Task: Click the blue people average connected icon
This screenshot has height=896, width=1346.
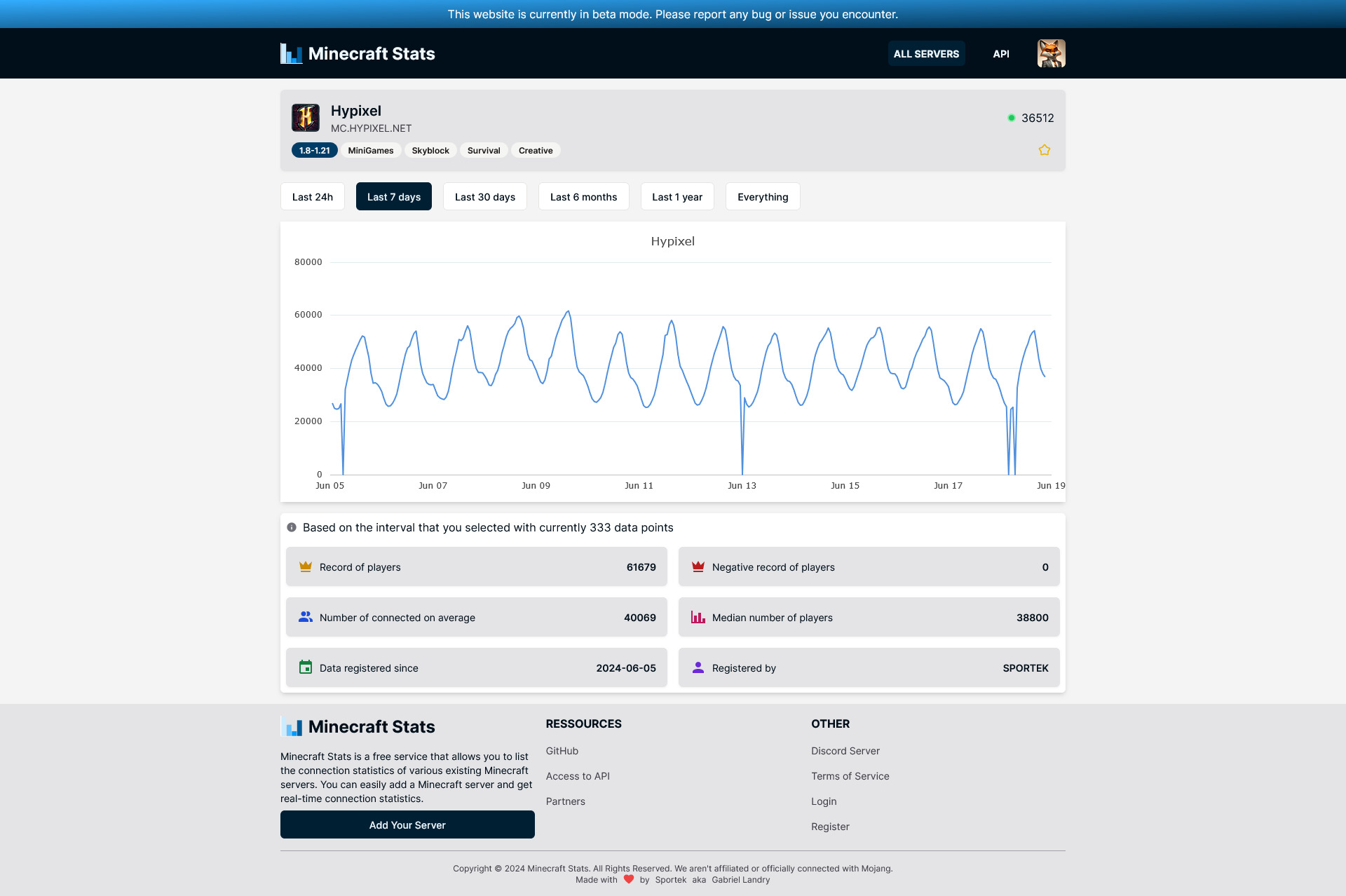Action: click(306, 617)
